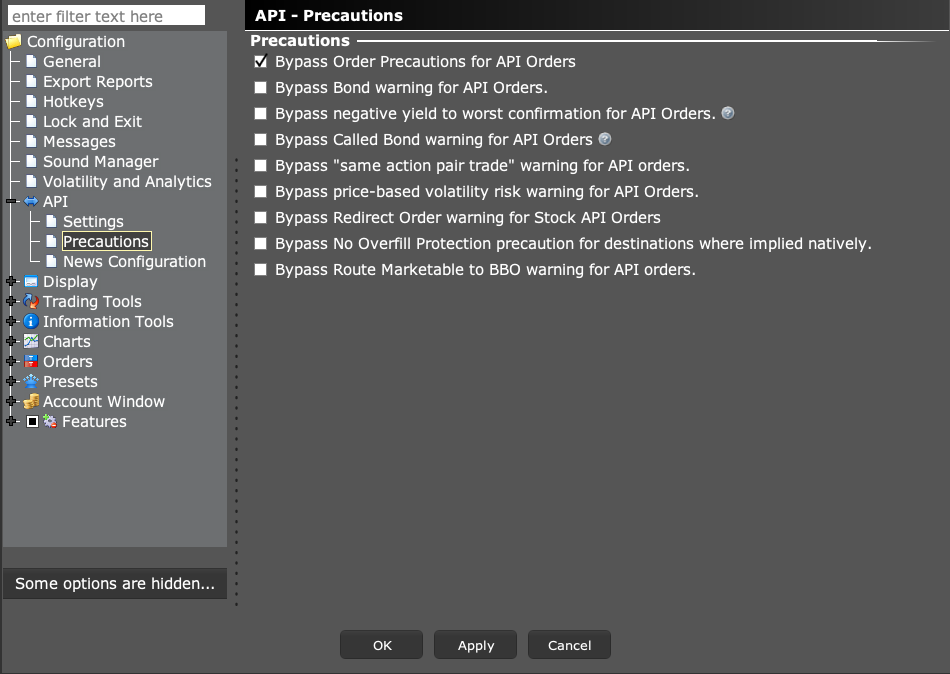This screenshot has height=674, width=950.
Task: Select General in configuration tree
Action: point(71,61)
